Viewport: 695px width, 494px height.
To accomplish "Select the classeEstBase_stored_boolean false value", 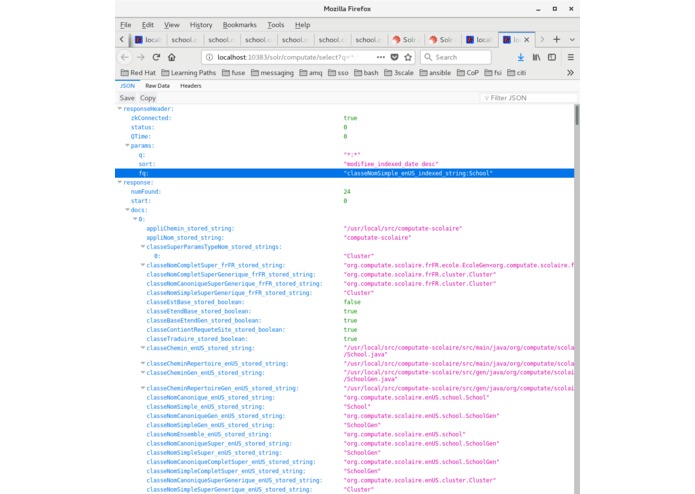I will click(352, 302).
